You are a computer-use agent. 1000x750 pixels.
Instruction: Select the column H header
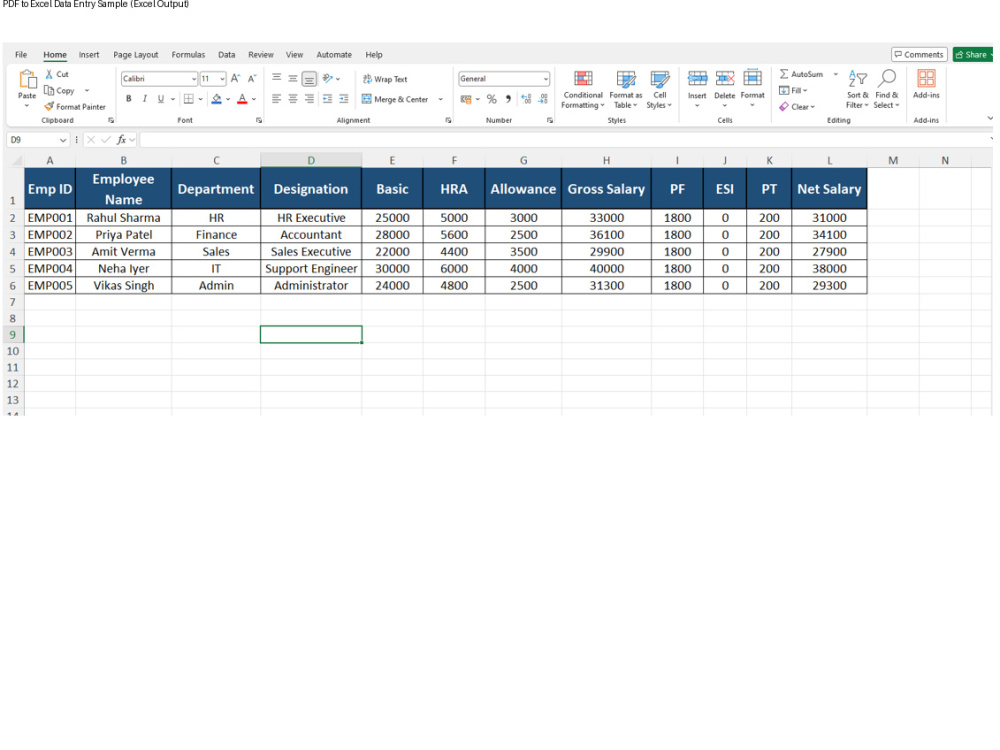pyautogui.click(x=607, y=161)
